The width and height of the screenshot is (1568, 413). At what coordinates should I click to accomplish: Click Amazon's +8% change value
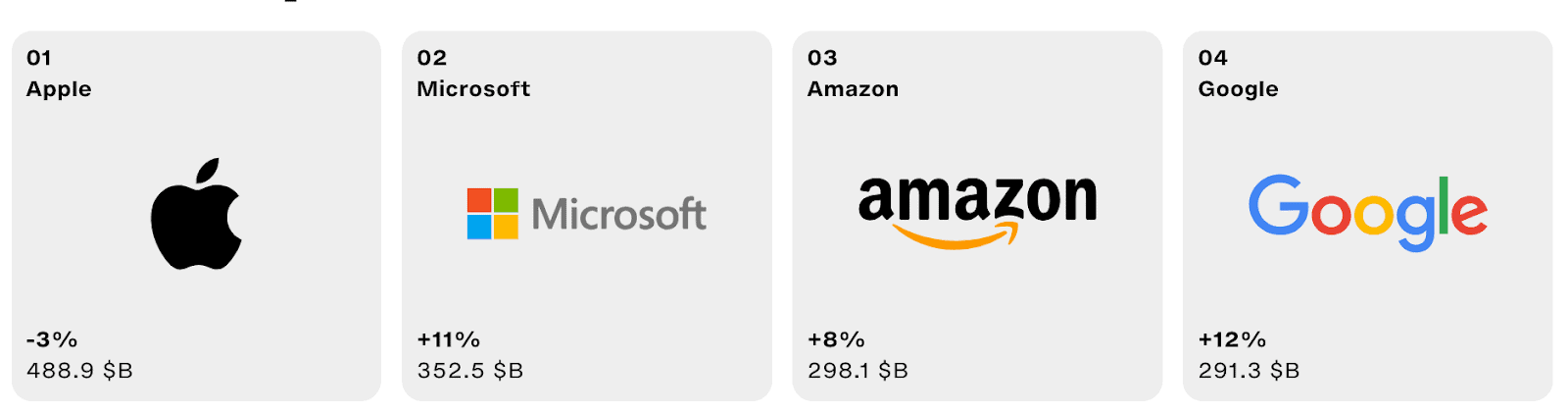836,339
